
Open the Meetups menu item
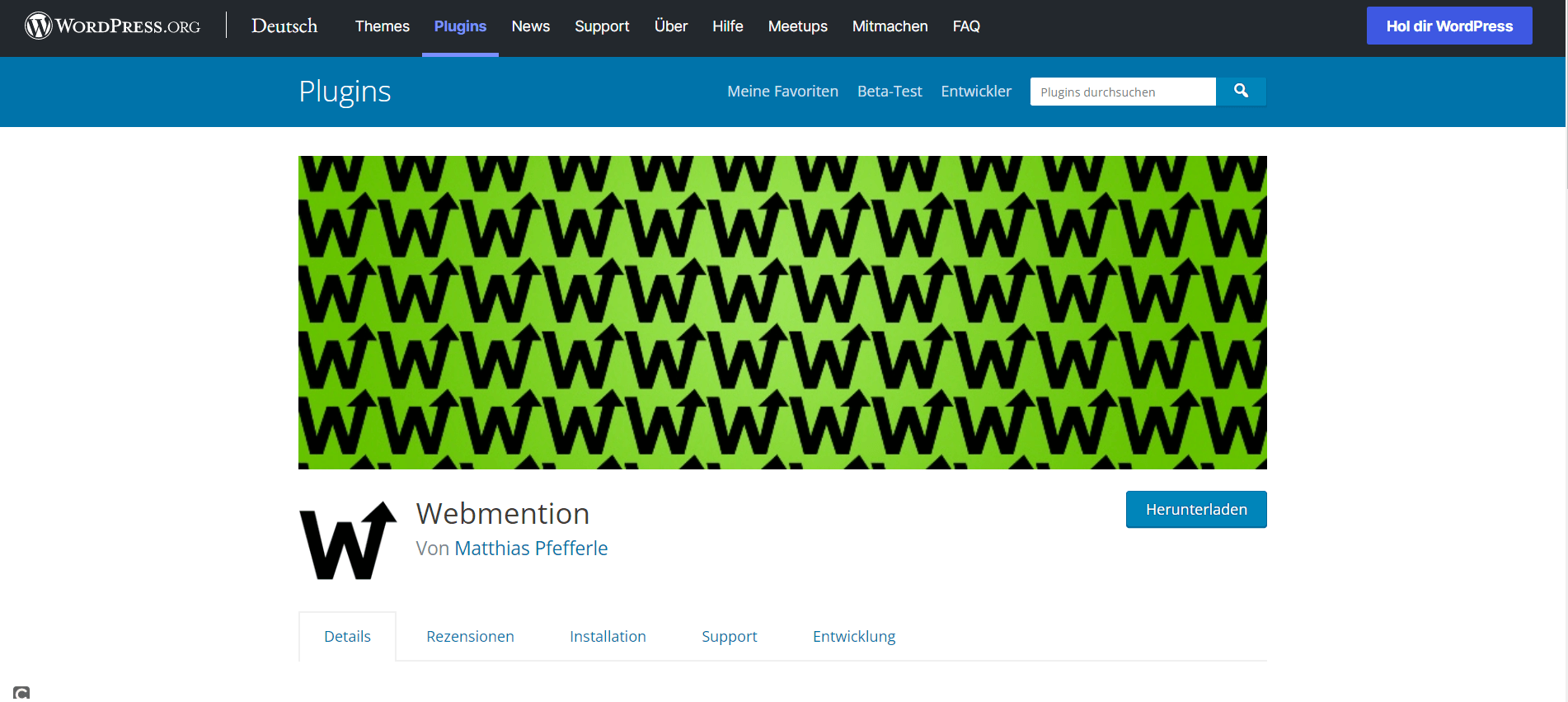(x=798, y=26)
